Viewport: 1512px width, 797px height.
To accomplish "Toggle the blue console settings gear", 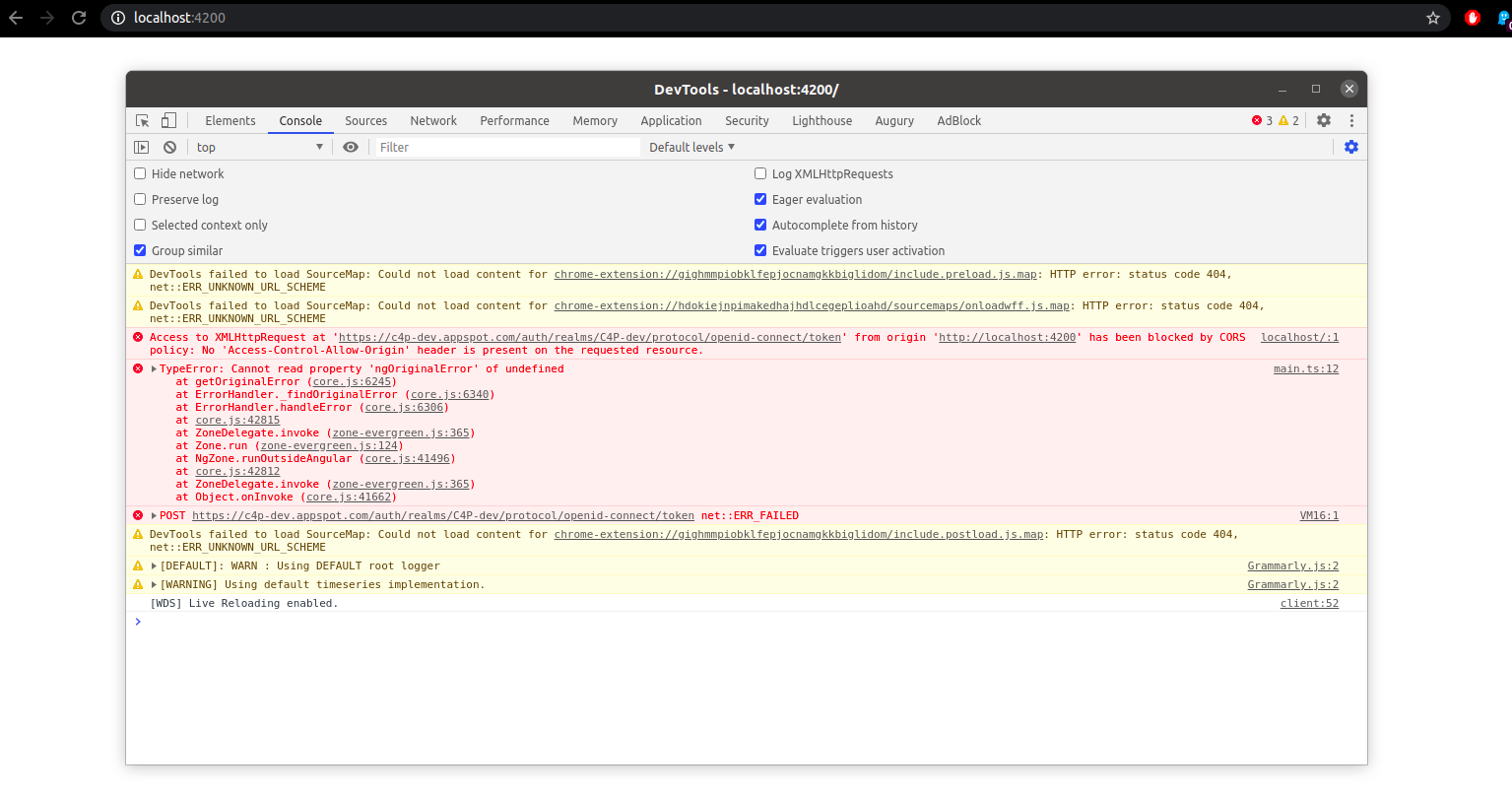I will coord(1351,147).
